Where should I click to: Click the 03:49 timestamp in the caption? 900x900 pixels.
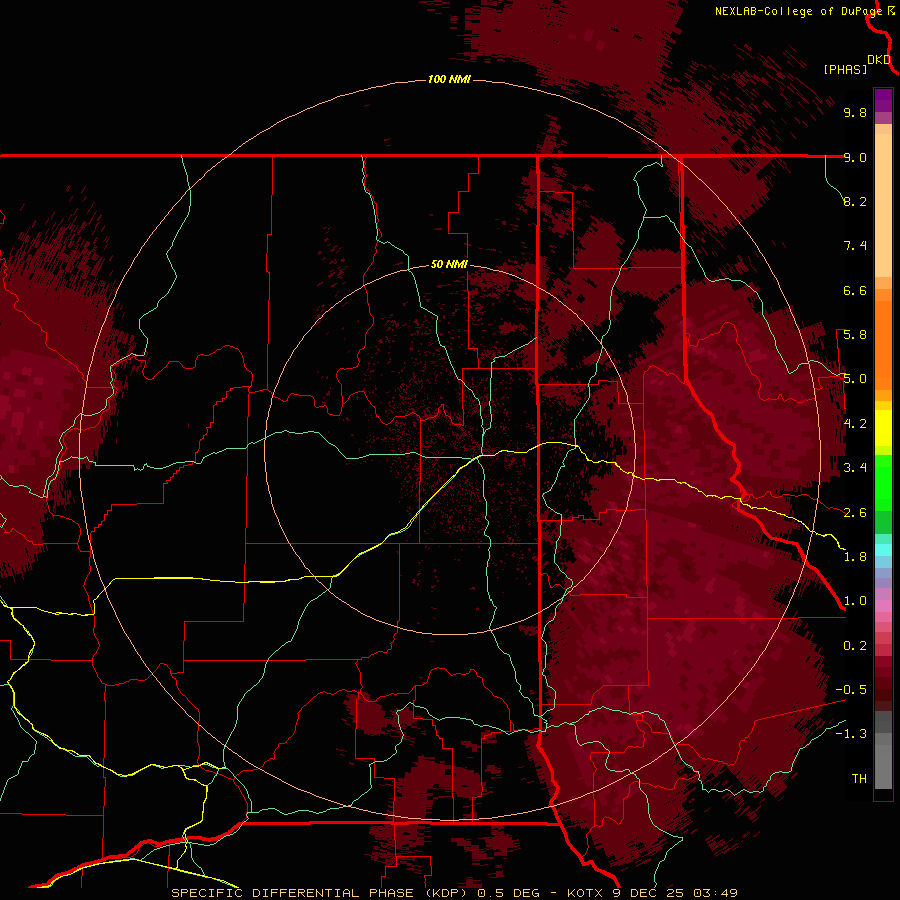(715, 893)
